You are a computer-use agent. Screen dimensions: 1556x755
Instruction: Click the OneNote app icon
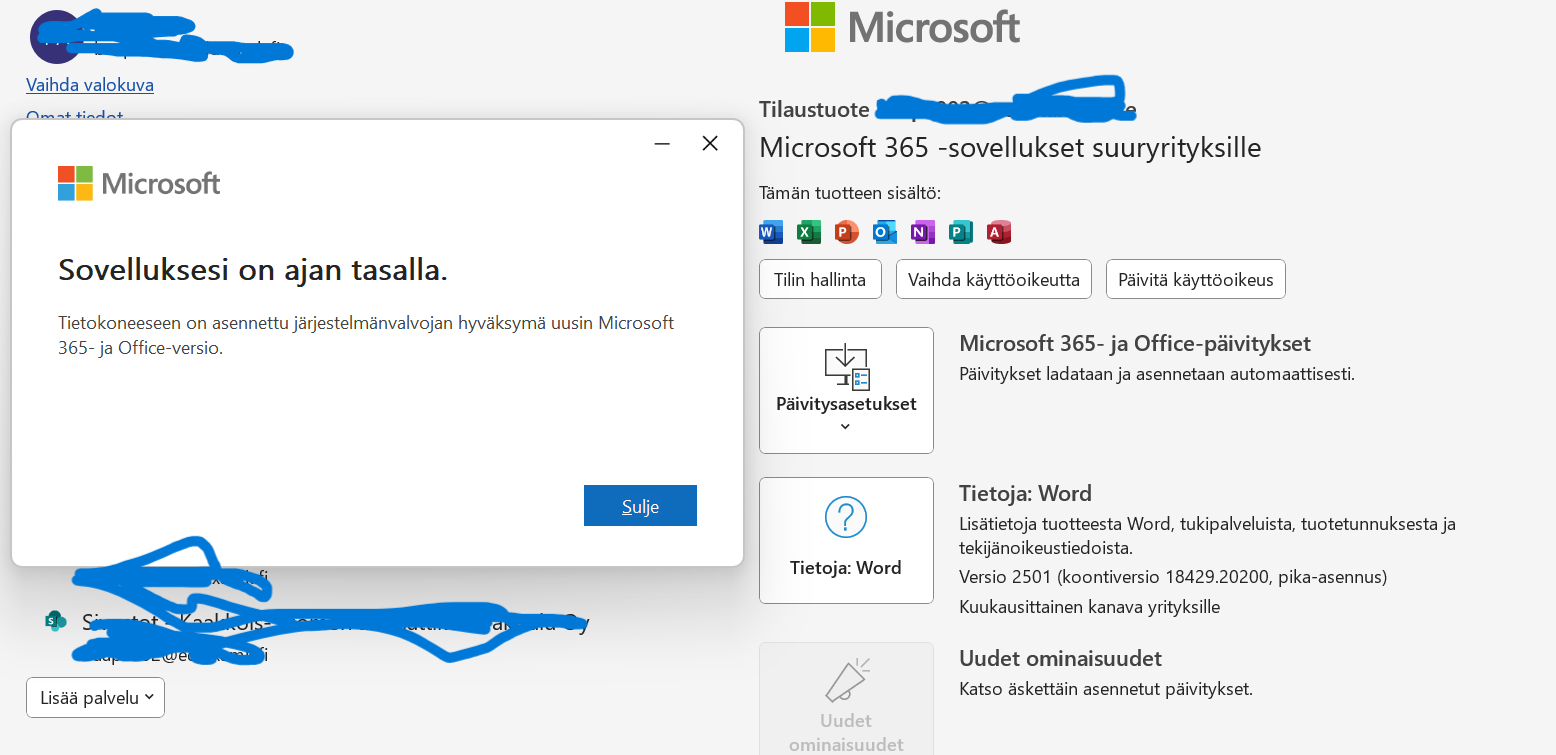[x=923, y=232]
